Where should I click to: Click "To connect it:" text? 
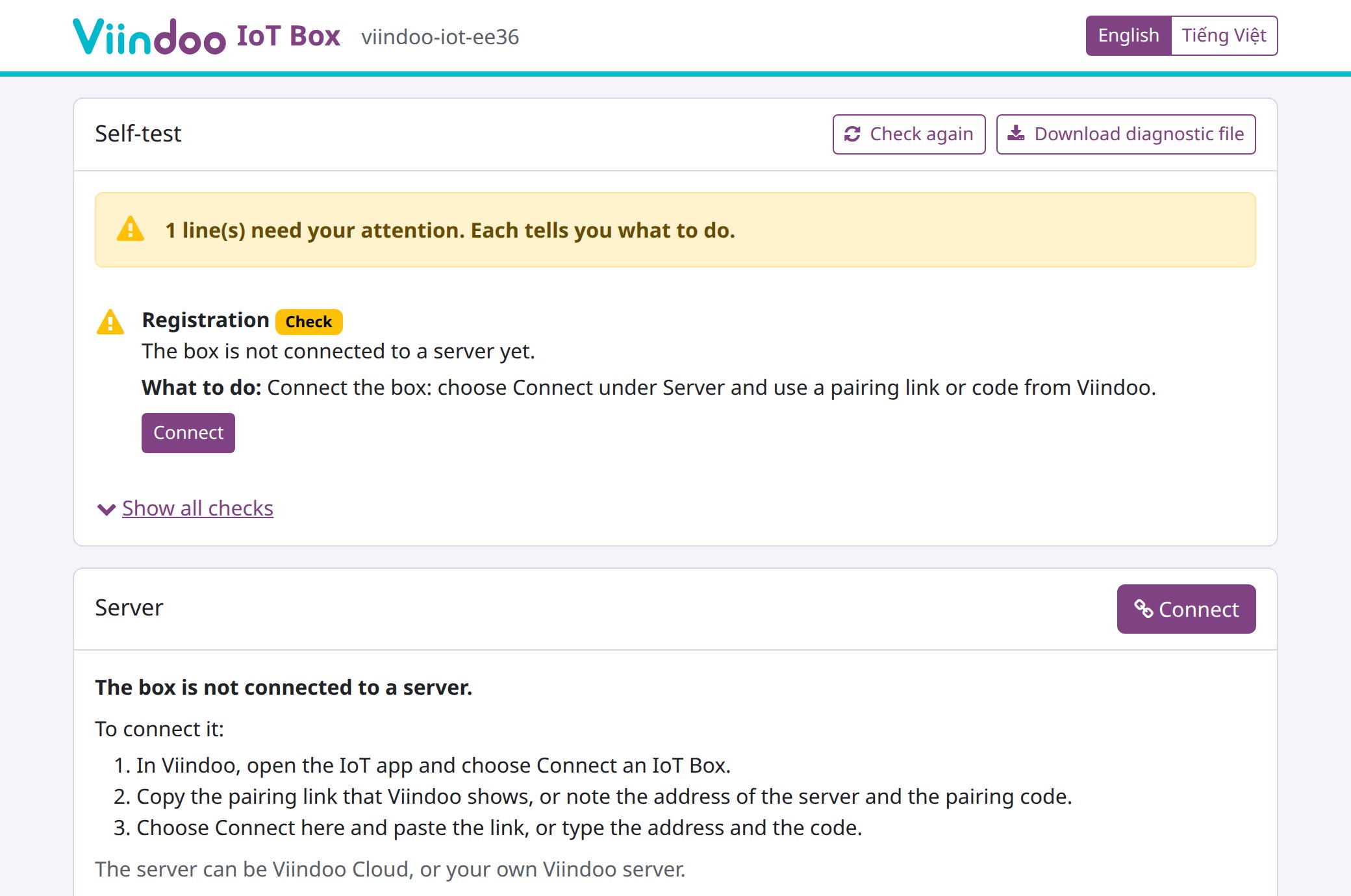pyautogui.click(x=159, y=729)
